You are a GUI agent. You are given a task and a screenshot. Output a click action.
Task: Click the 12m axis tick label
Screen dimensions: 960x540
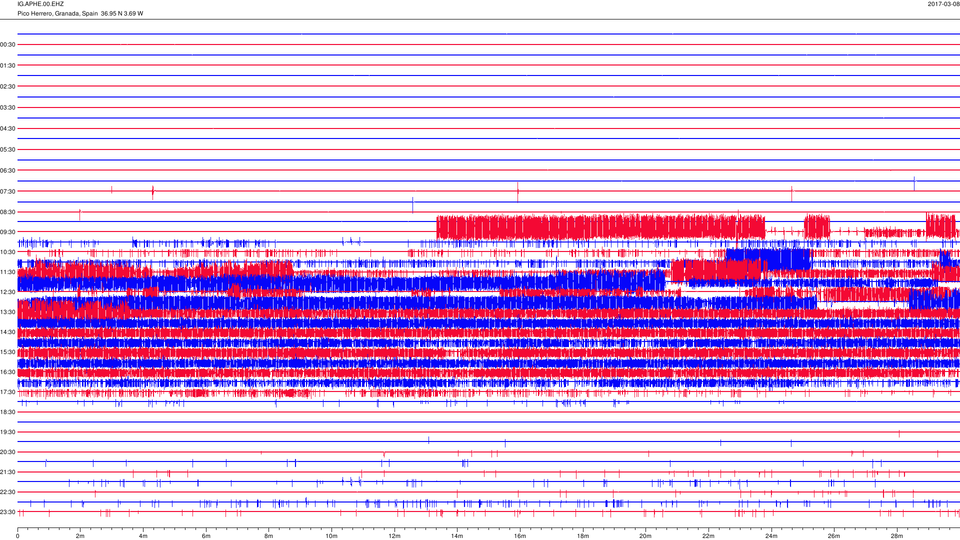pos(394,536)
